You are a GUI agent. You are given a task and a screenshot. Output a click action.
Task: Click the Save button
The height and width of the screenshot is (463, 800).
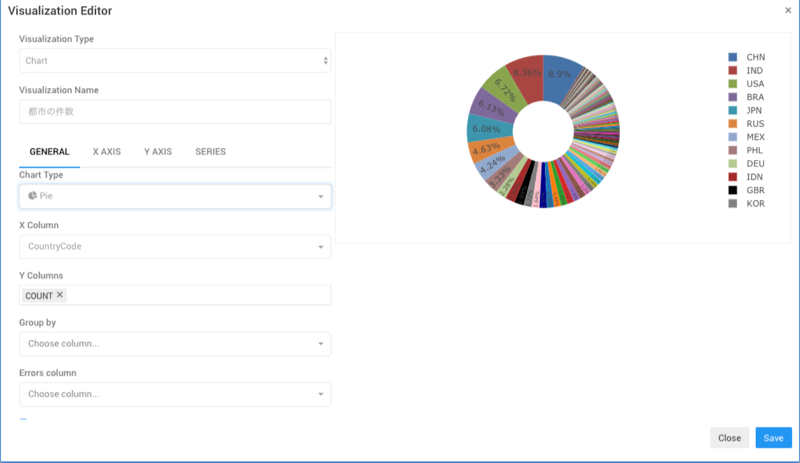coord(773,437)
